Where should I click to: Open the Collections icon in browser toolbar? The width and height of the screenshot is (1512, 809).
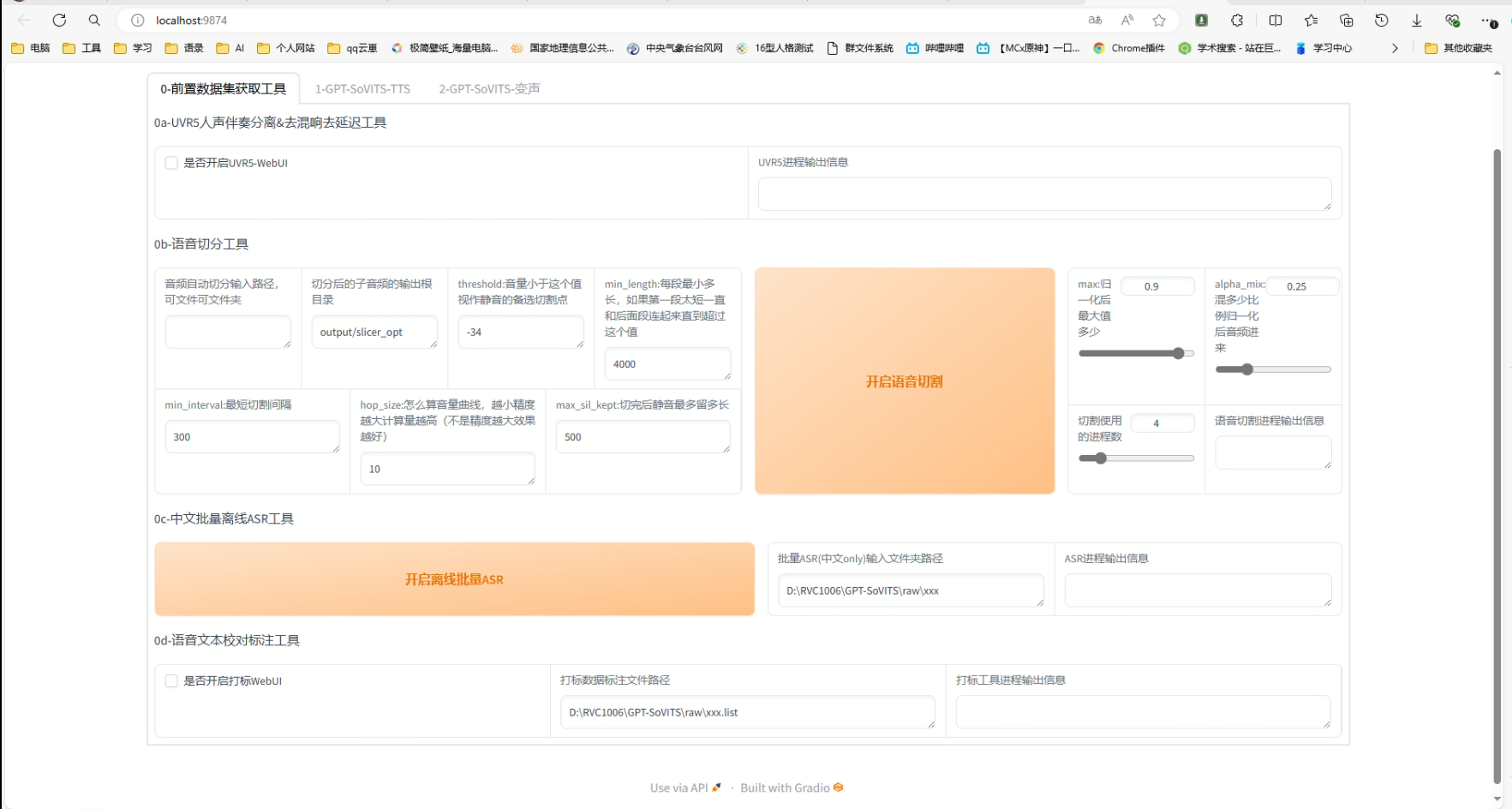(1347, 21)
